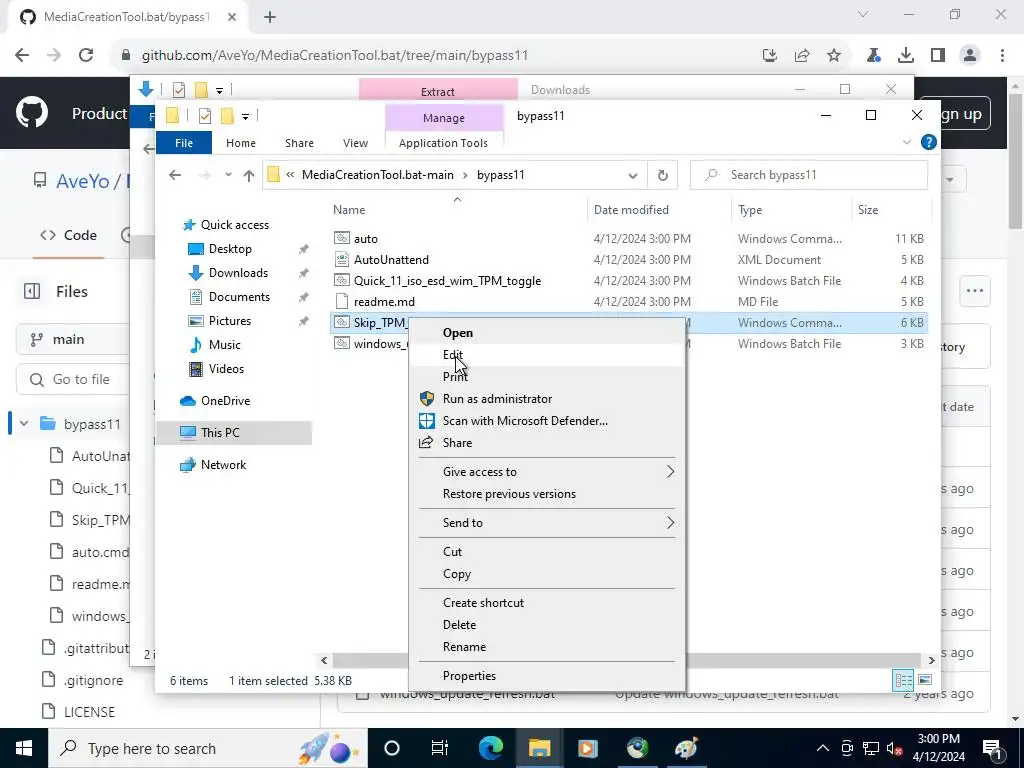Switch to details view icon in status bar
Viewport: 1024px width, 768px height.
[903, 680]
